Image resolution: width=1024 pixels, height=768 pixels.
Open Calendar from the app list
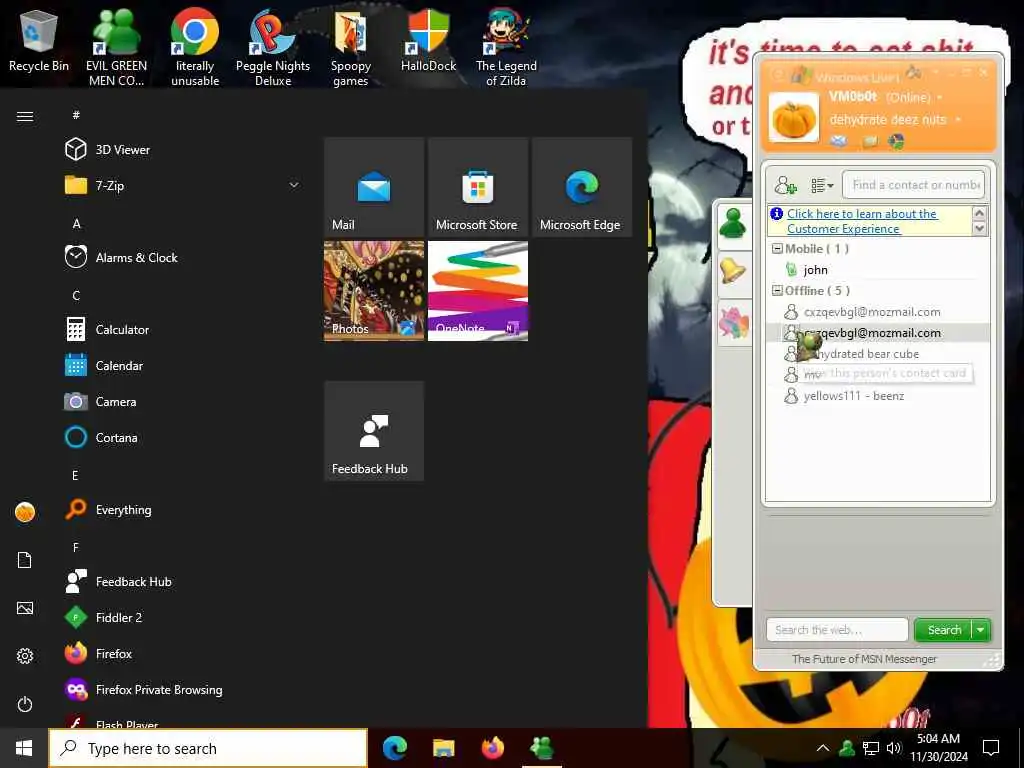pyautogui.click(x=119, y=366)
